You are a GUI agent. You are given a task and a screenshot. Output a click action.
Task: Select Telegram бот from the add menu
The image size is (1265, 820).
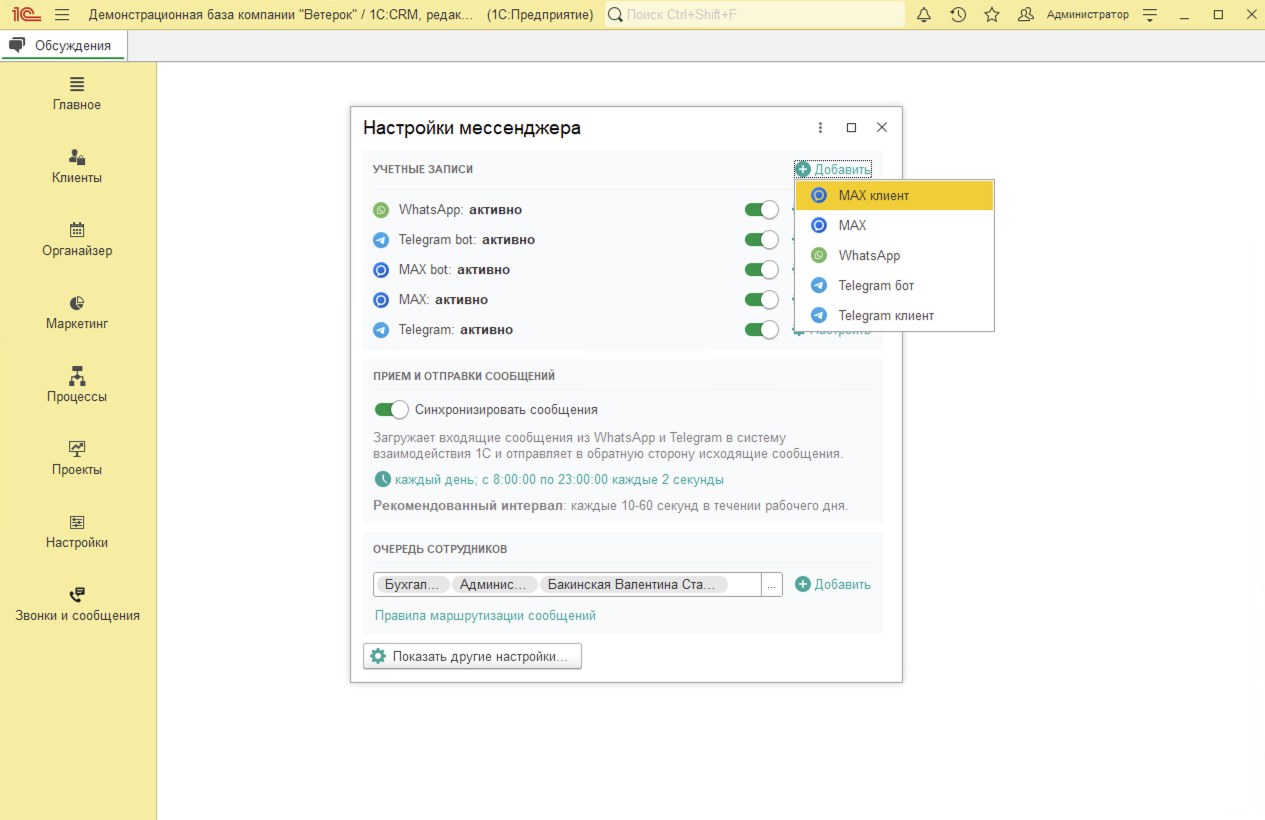click(895, 286)
